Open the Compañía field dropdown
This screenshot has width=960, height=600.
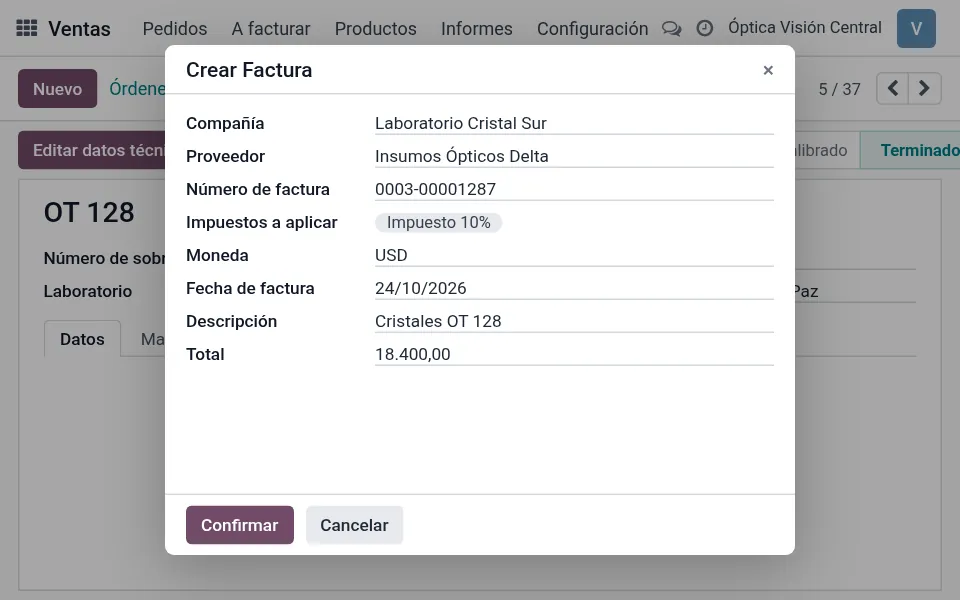[x=574, y=123]
